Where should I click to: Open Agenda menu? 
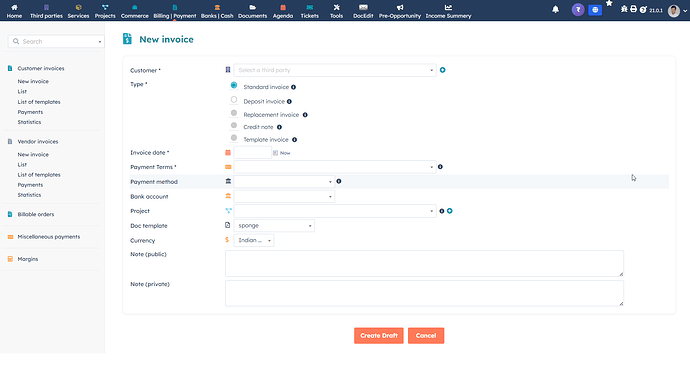(283, 11)
